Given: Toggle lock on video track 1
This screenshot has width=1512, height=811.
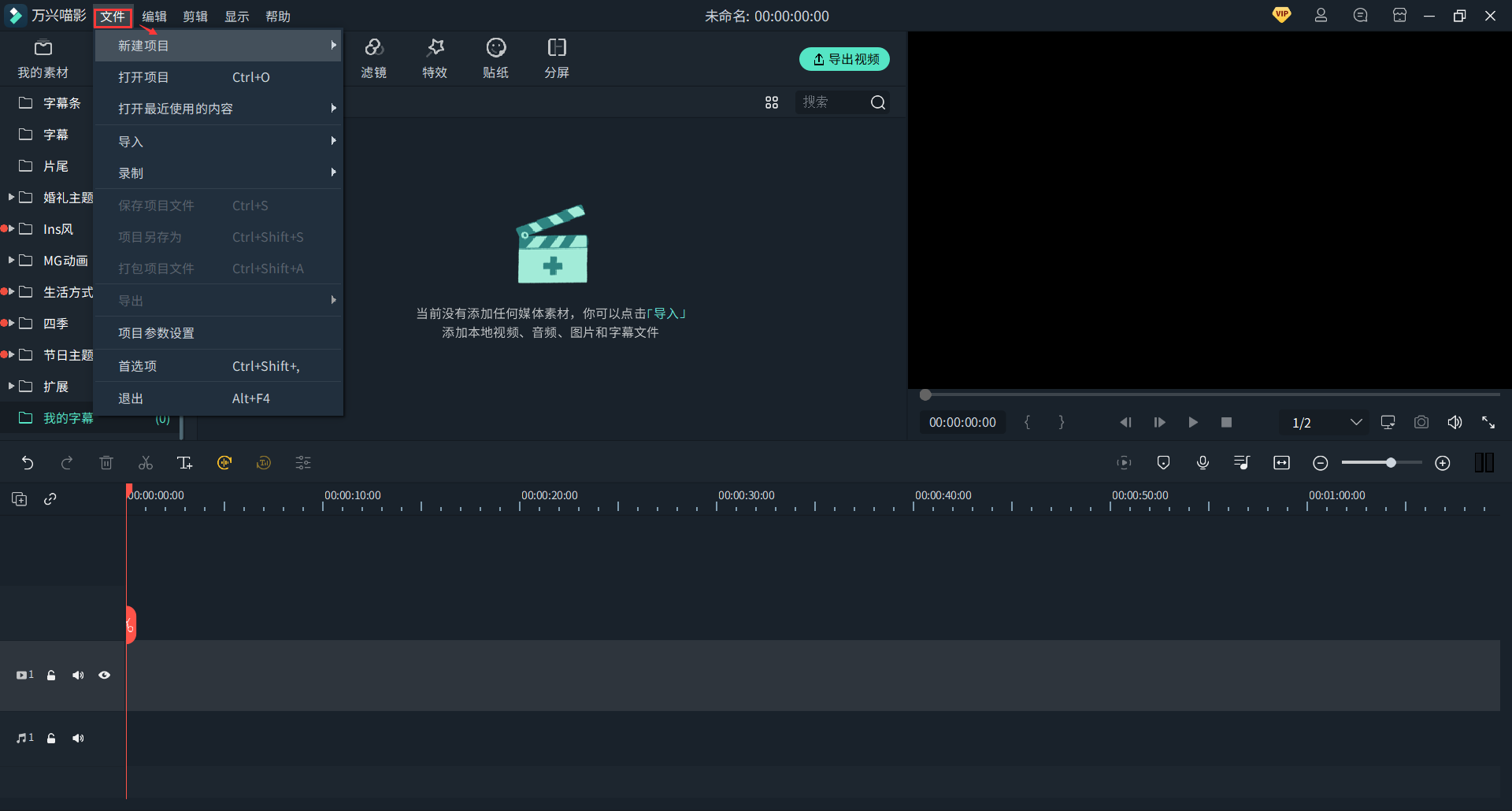Looking at the screenshot, I should pyautogui.click(x=51, y=676).
